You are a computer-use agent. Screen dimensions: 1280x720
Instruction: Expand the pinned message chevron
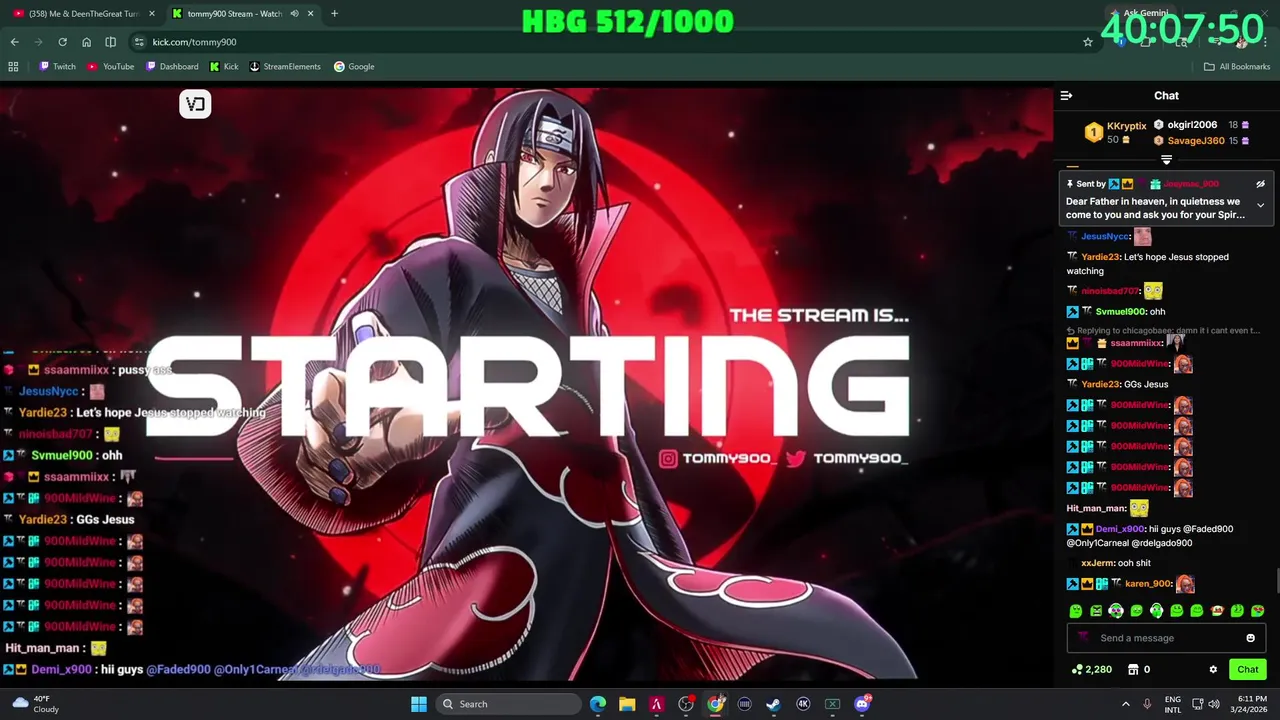(x=1260, y=205)
